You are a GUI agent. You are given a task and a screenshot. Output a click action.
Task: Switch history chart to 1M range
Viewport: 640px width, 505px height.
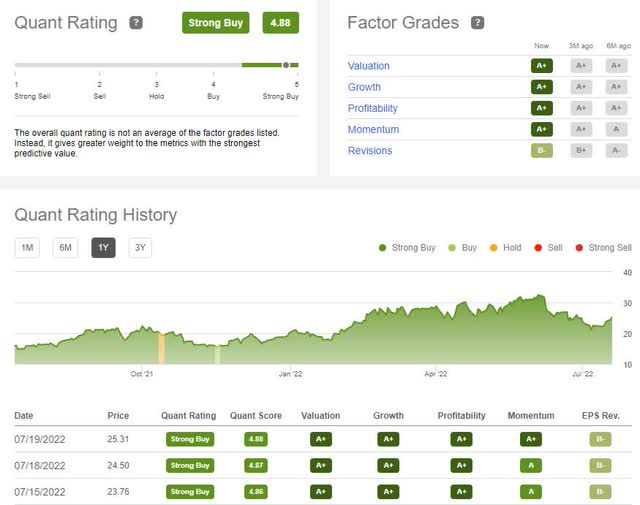tap(27, 248)
